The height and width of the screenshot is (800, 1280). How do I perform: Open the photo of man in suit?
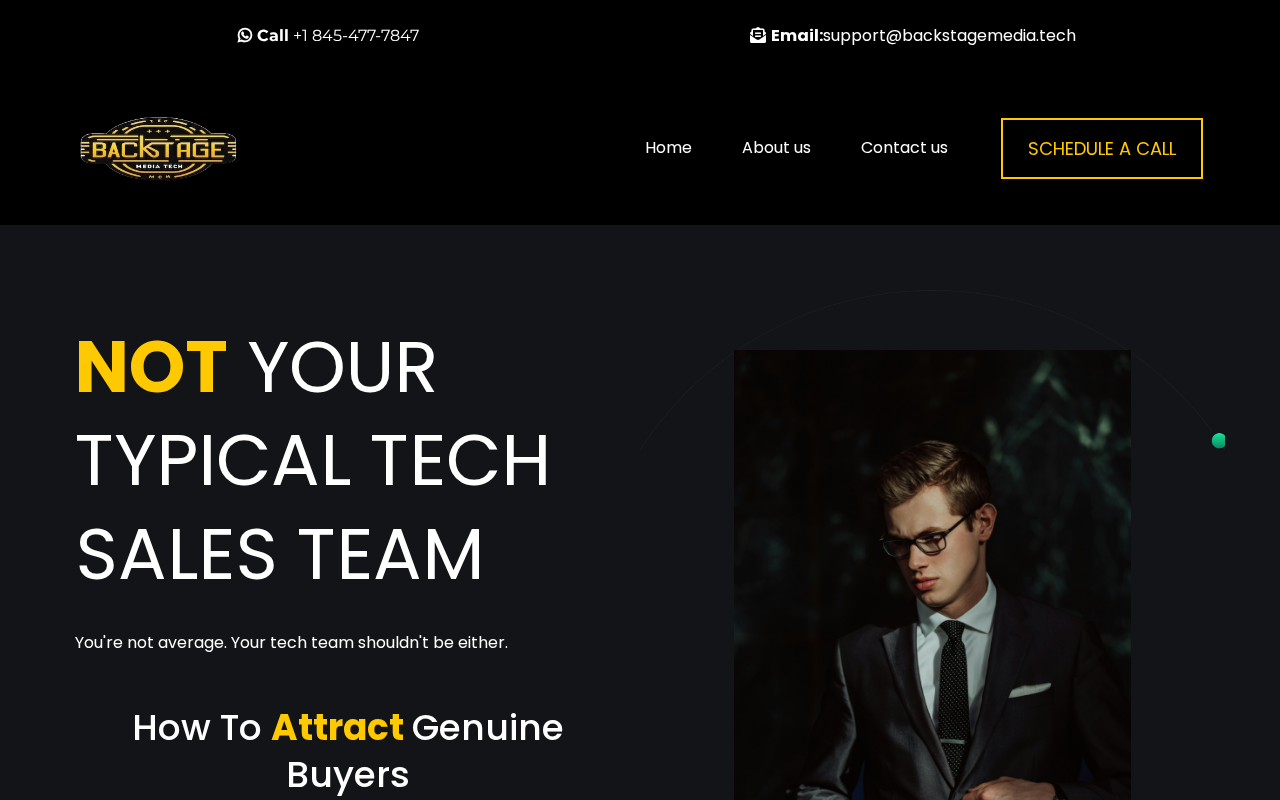coord(932,575)
